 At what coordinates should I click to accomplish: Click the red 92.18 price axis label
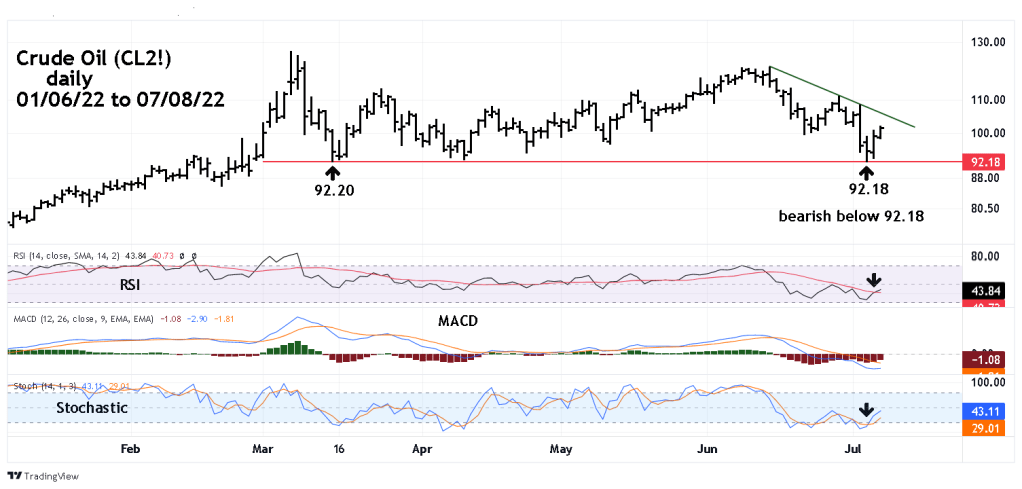pyautogui.click(x=986, y=162)
